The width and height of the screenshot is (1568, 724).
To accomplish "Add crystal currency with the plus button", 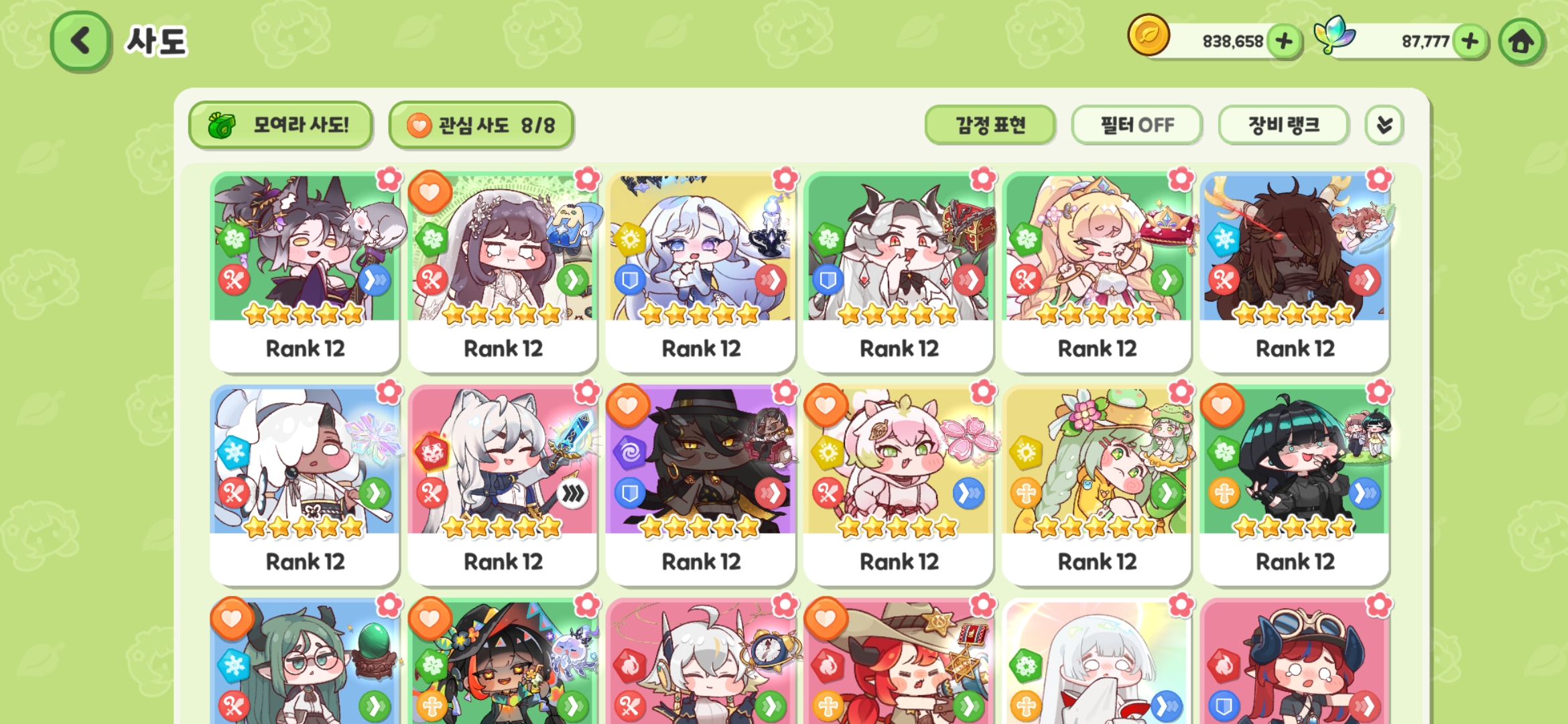I will click(x=1470, y=42).
